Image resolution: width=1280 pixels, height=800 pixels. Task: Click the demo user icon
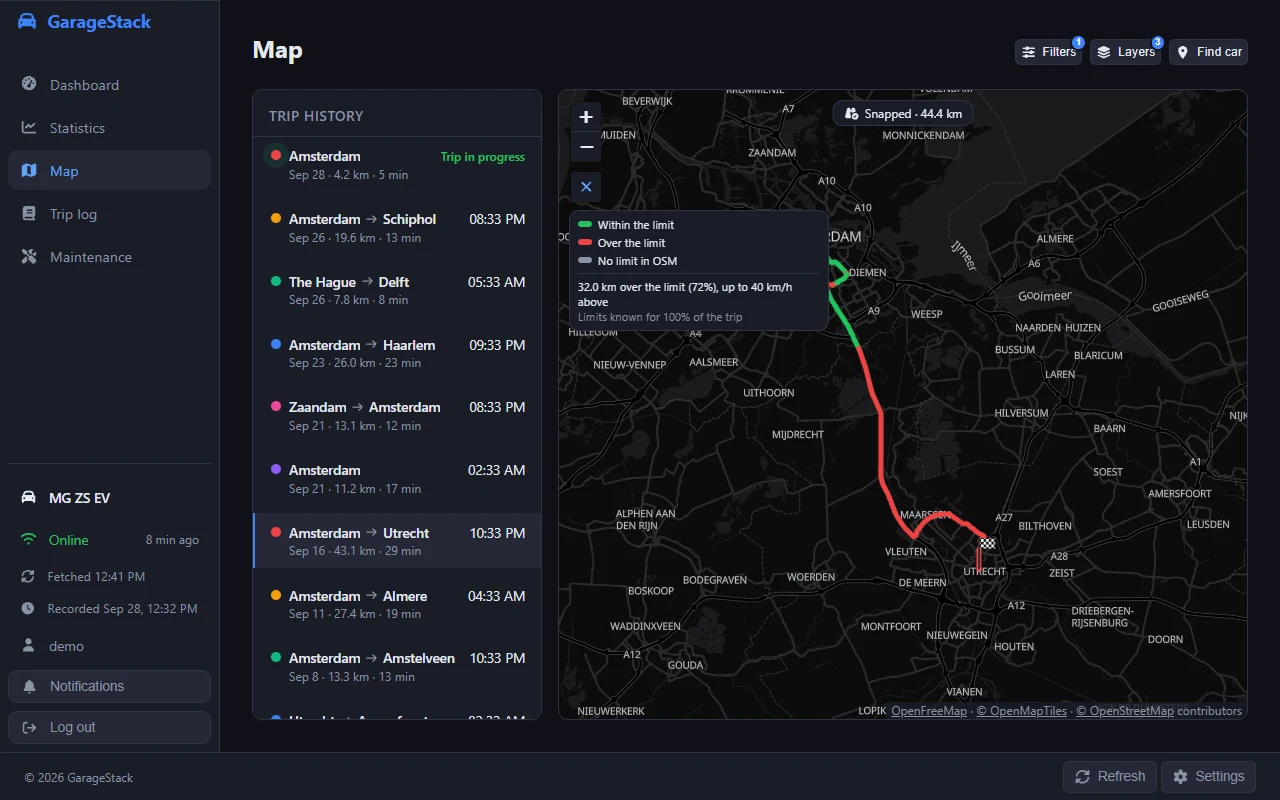click(x=28, y=646)
